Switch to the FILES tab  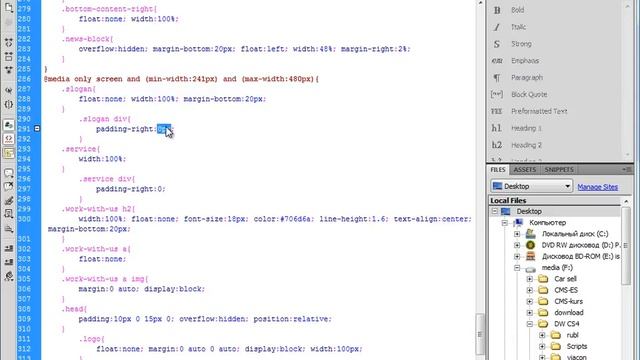coord(498,169)
